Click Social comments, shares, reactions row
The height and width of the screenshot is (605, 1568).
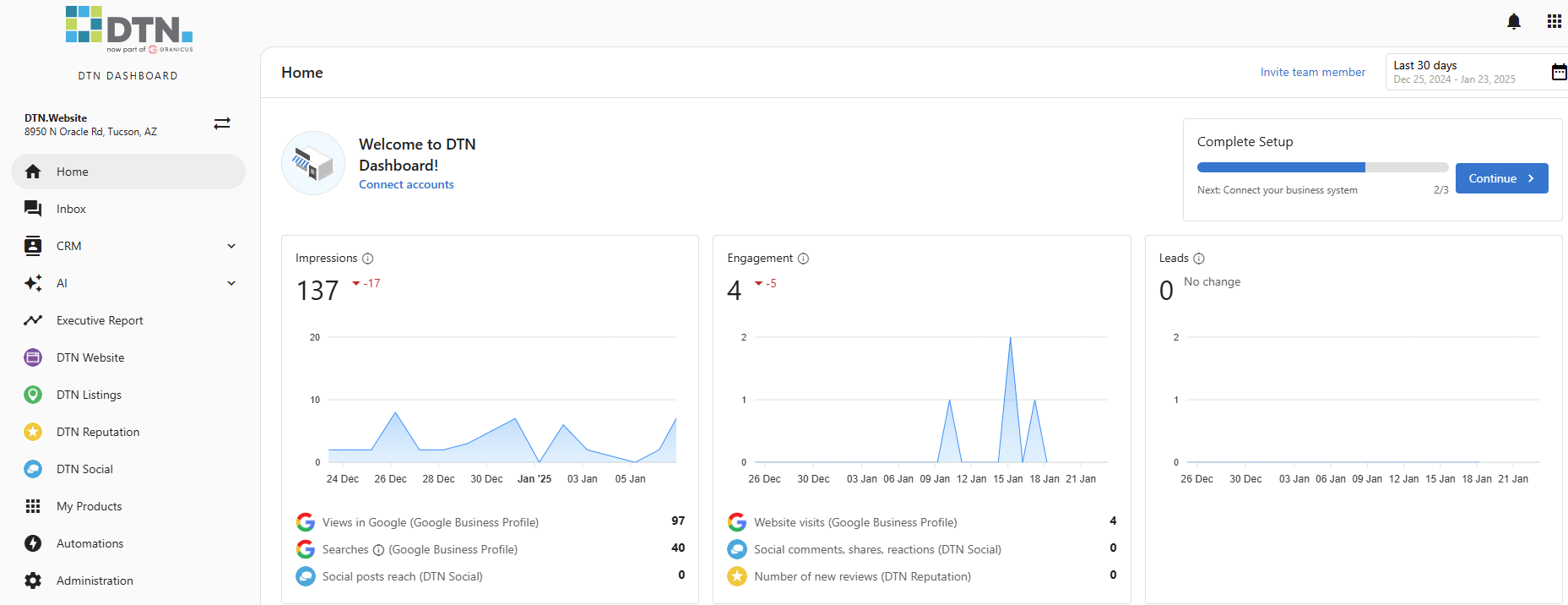922,549
